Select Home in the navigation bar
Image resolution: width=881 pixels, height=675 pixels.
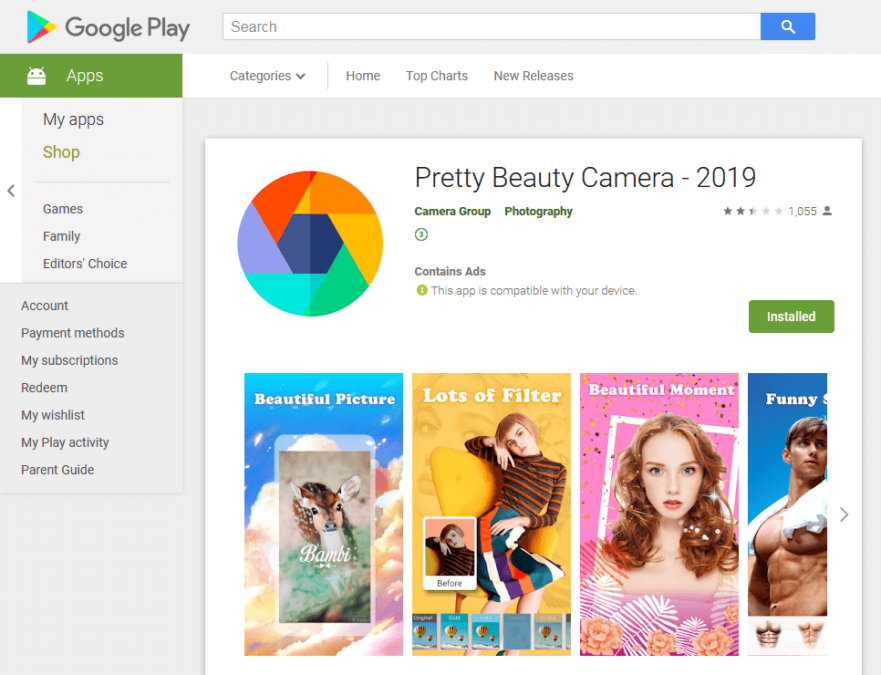363,76
